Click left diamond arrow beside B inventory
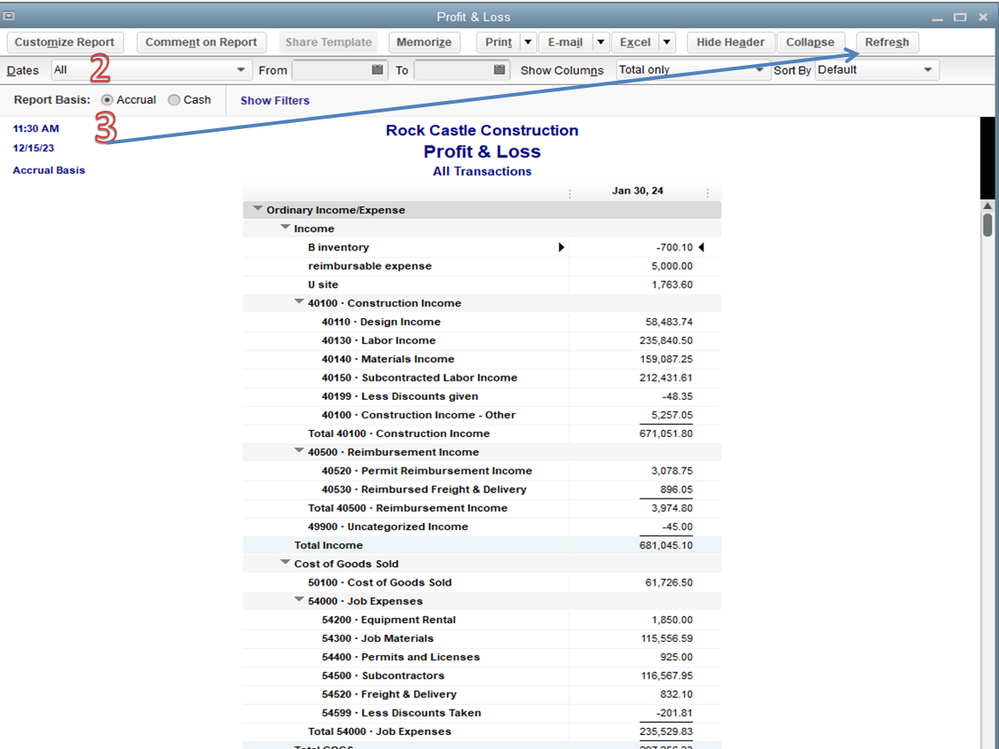 tap(561, 247)
